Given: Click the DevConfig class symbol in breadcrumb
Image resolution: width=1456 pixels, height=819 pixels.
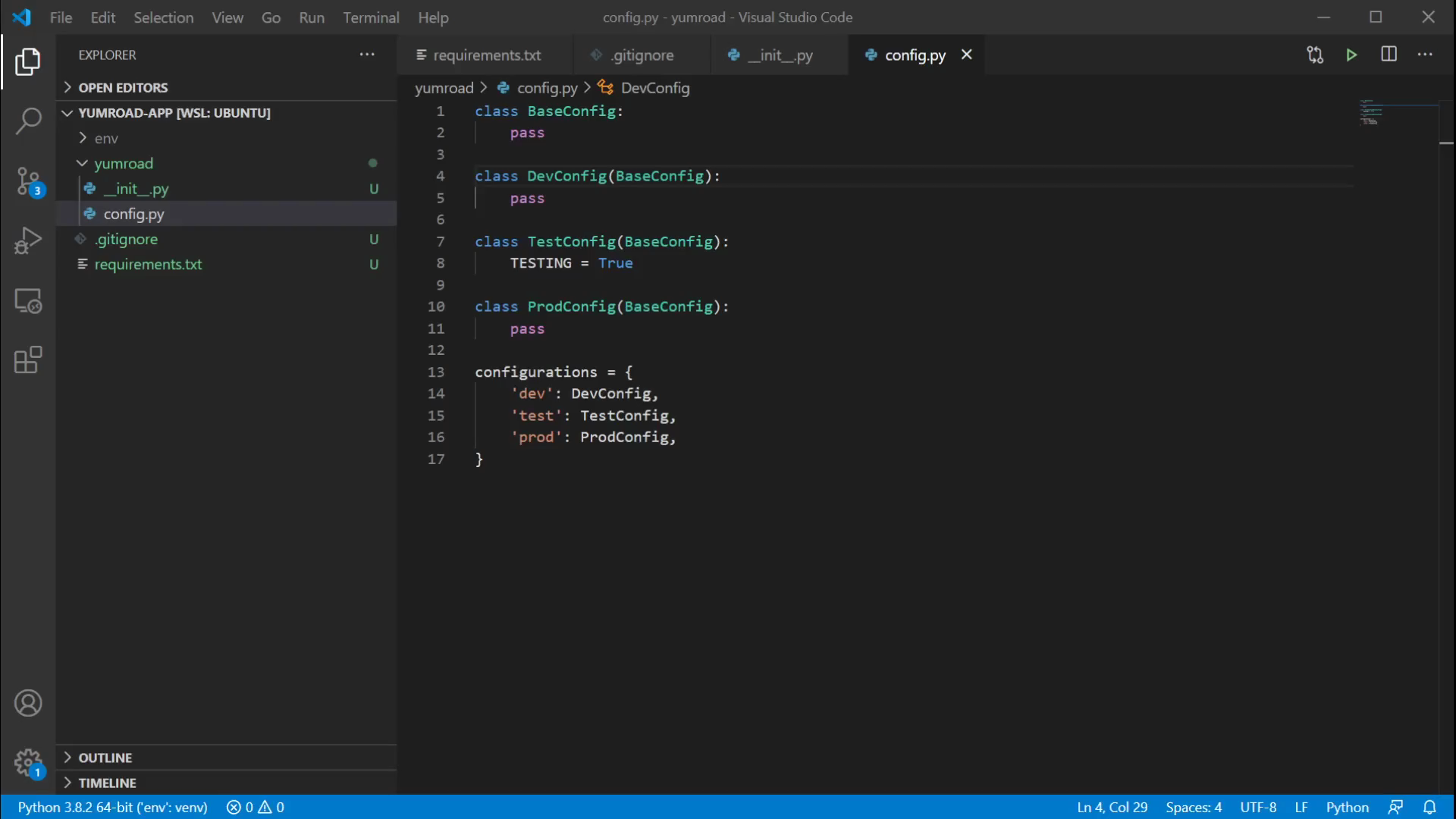Looking at the screenshot, I should [645, 88].
